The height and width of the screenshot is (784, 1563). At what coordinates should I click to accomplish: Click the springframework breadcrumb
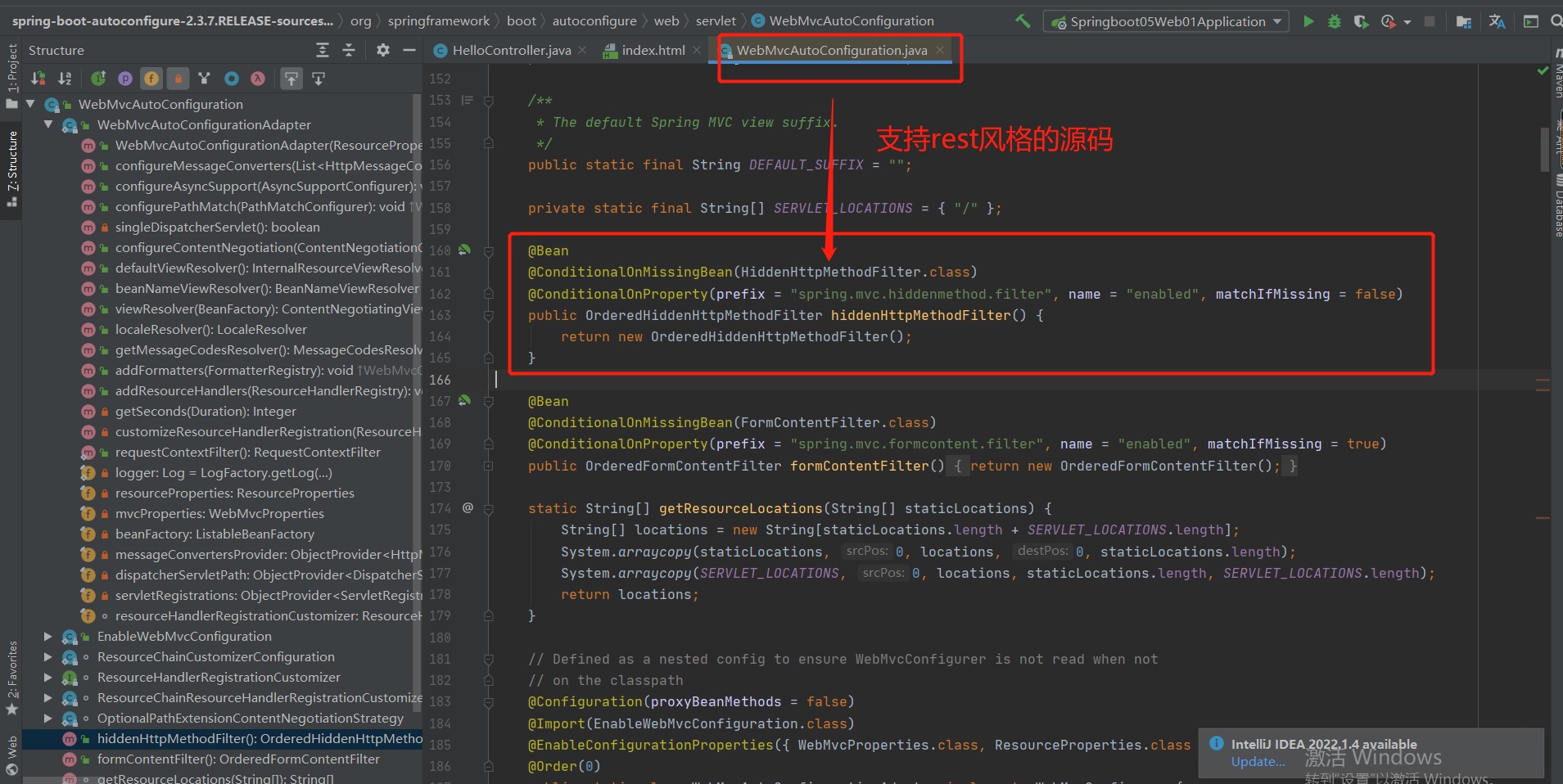click(x=439, y=21)
